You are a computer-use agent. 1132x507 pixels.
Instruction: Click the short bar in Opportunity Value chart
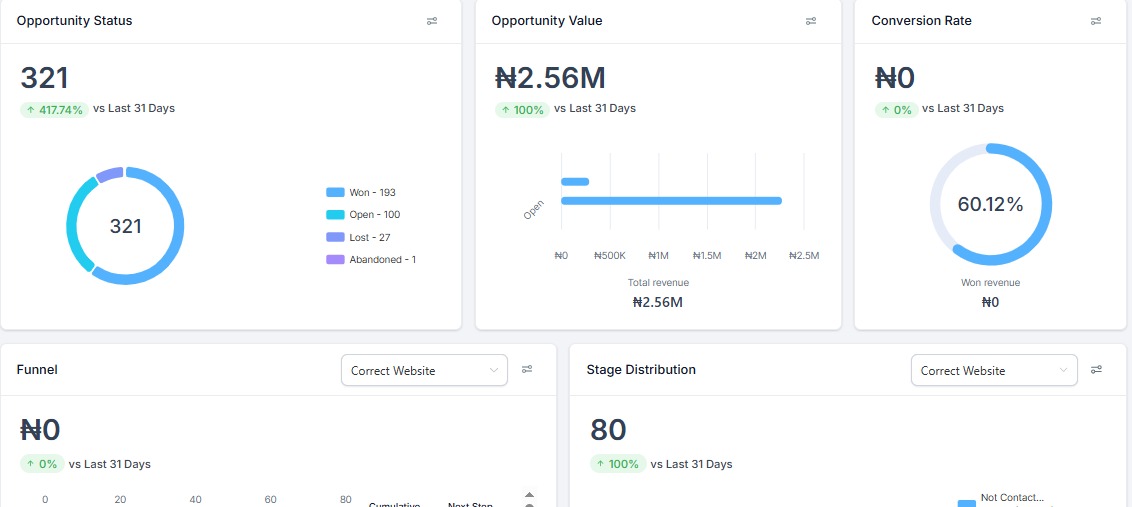point(575,182)
